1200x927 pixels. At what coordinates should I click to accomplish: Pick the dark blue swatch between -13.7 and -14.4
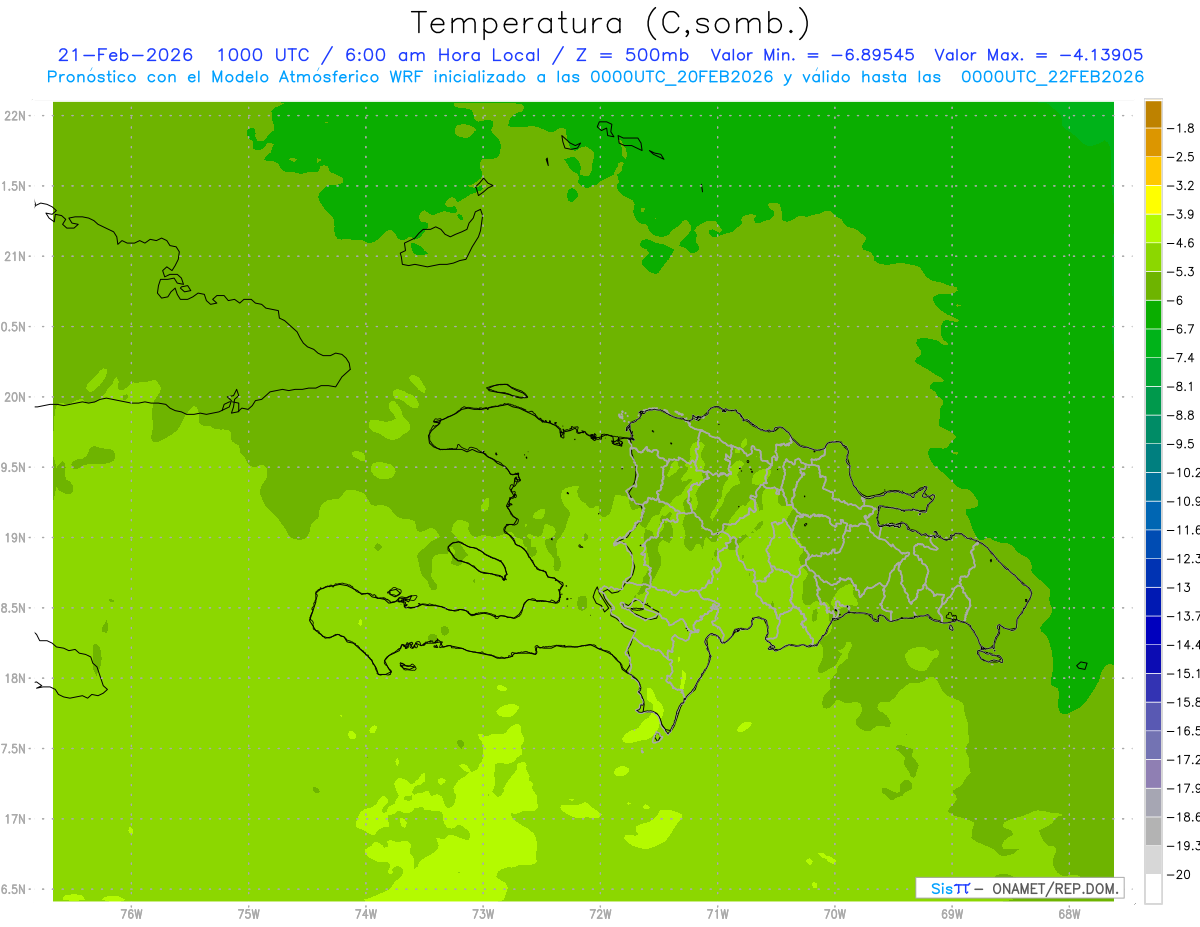pyautogui.click(x=1153, y=630)
